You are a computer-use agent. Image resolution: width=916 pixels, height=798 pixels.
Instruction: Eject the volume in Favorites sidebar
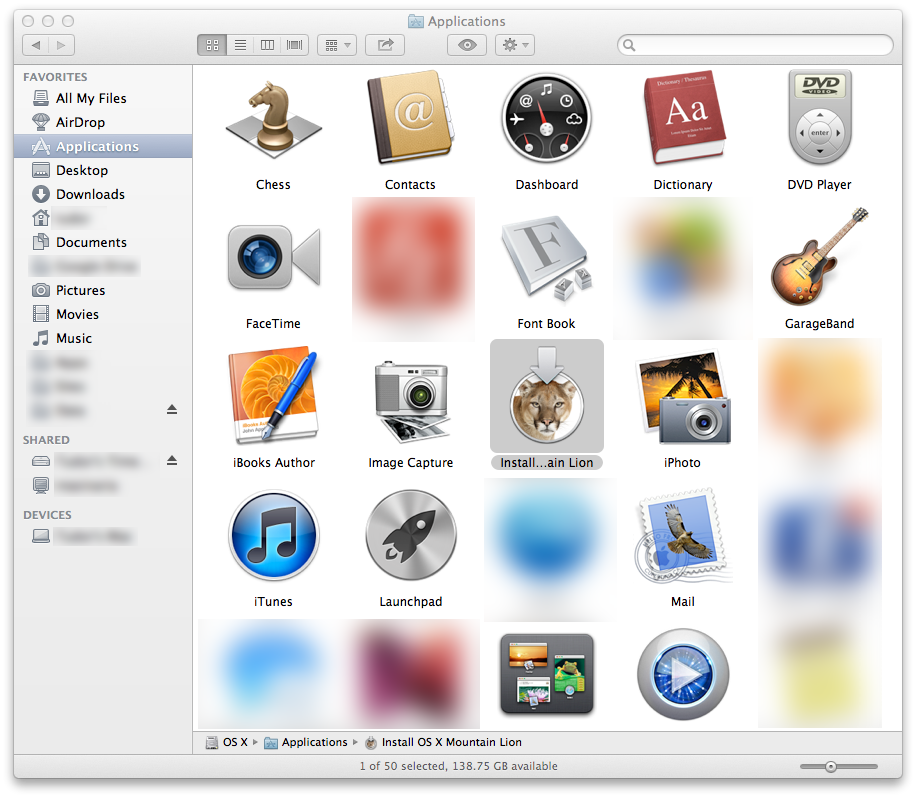pyautogui.click(x=172, y=410)
